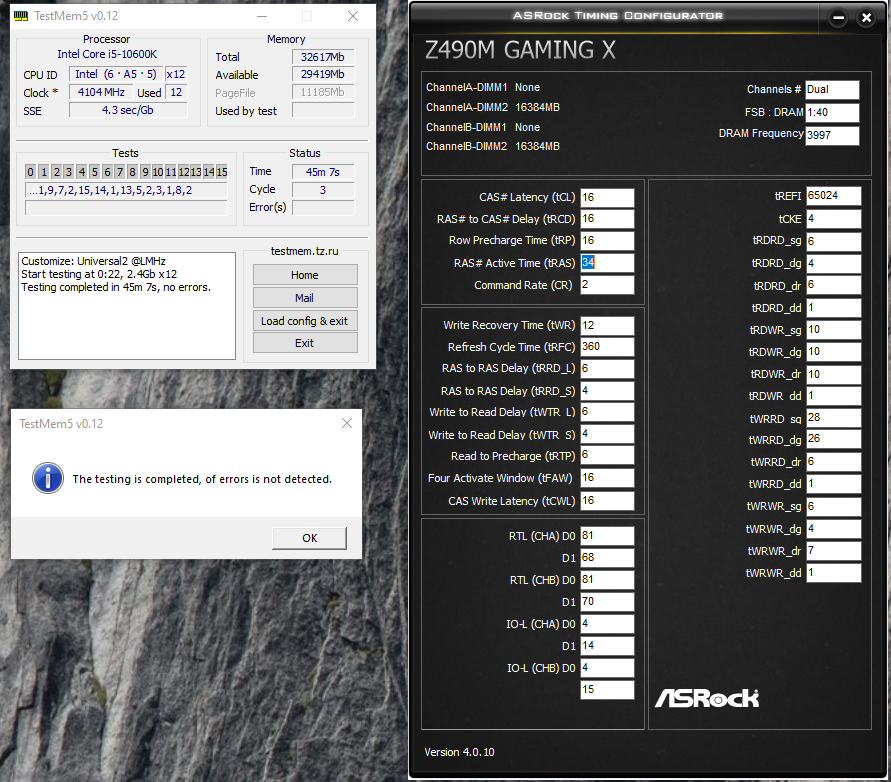Click the tREFI value field

click(x=834, y=196)
